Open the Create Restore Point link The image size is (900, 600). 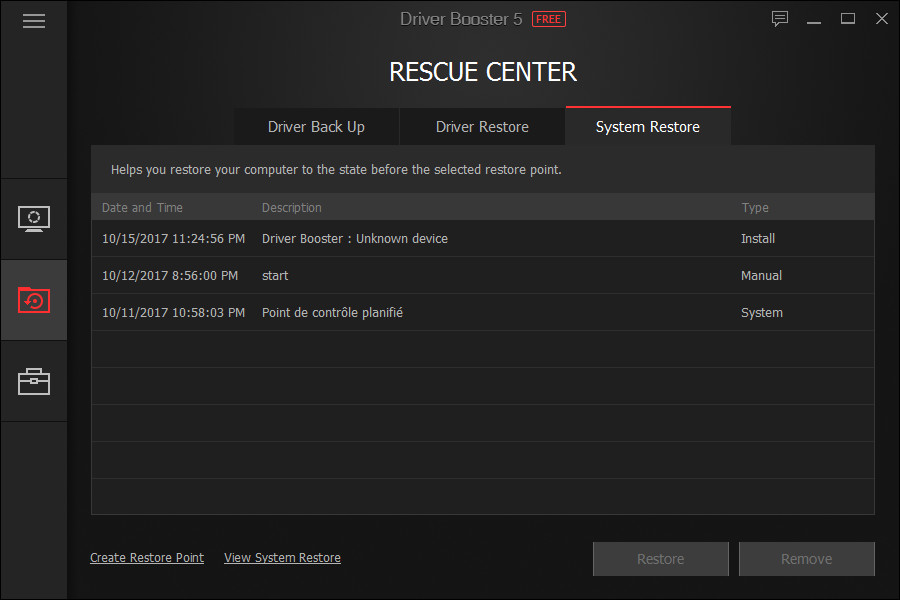point(146,557)
